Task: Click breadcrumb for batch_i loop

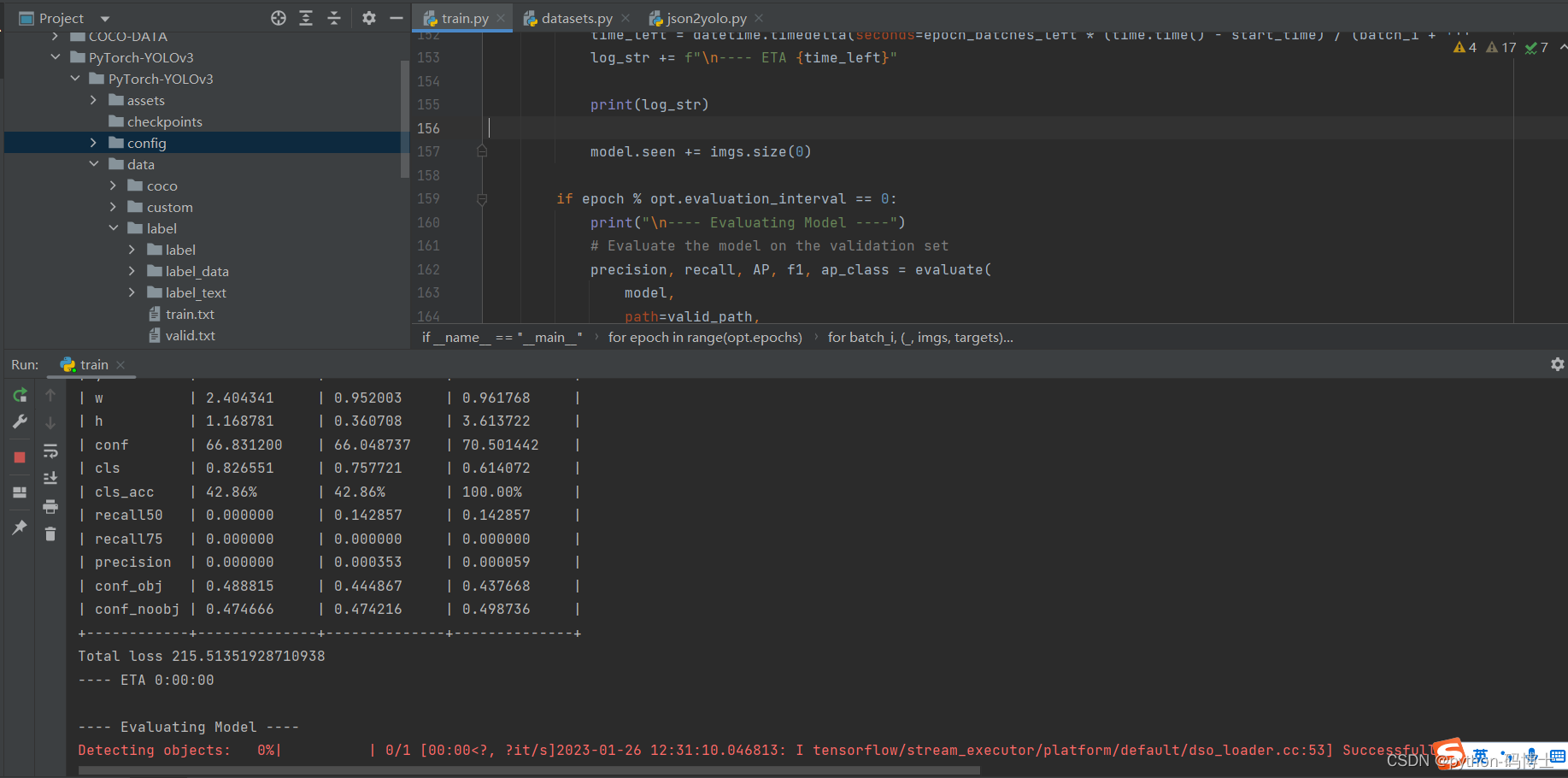Action: tap(920, 338)
